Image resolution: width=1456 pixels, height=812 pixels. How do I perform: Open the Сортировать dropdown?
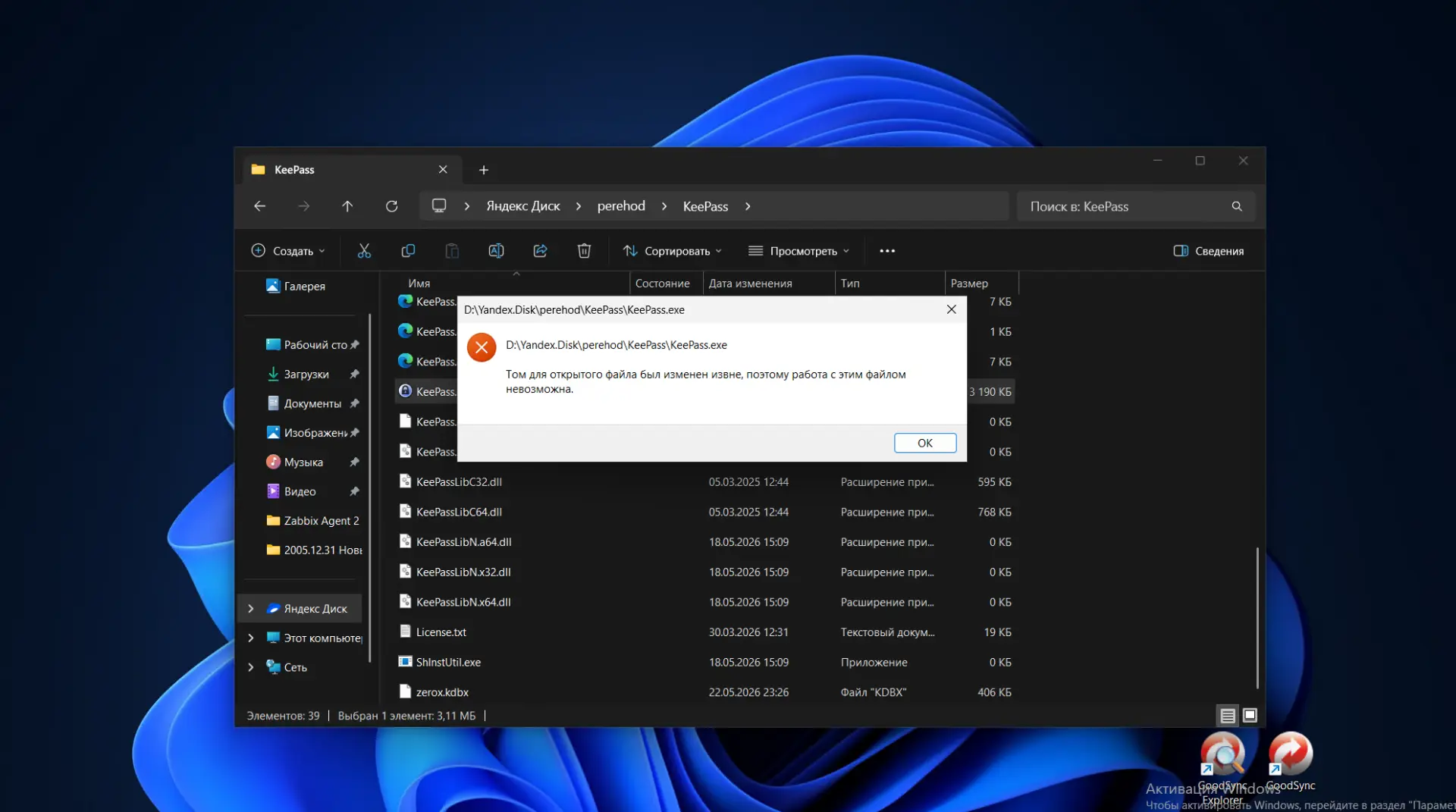(673, 251)
